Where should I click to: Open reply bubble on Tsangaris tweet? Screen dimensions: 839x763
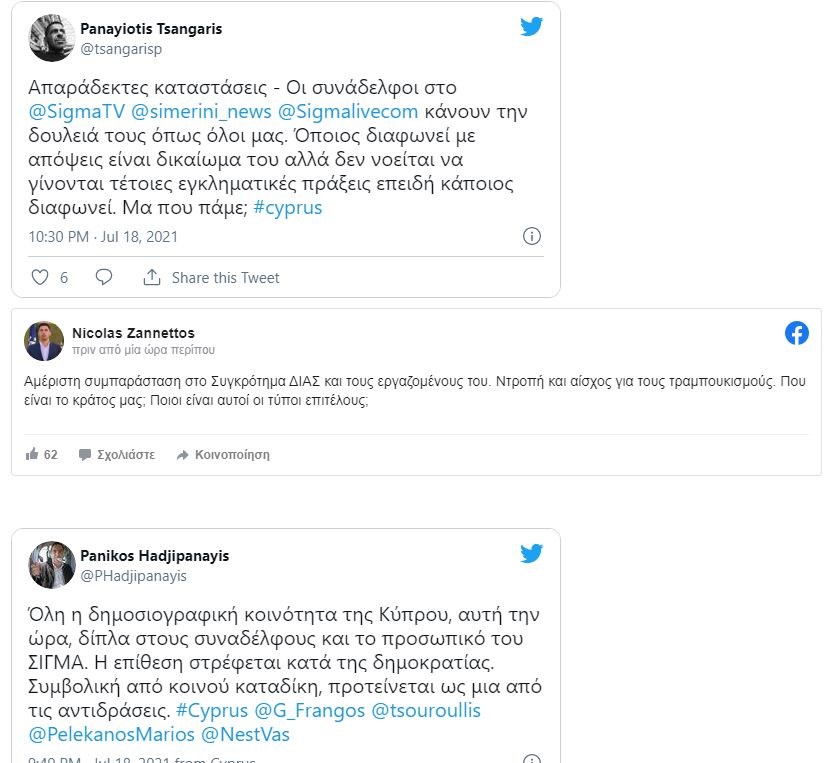tap(103, 277)
